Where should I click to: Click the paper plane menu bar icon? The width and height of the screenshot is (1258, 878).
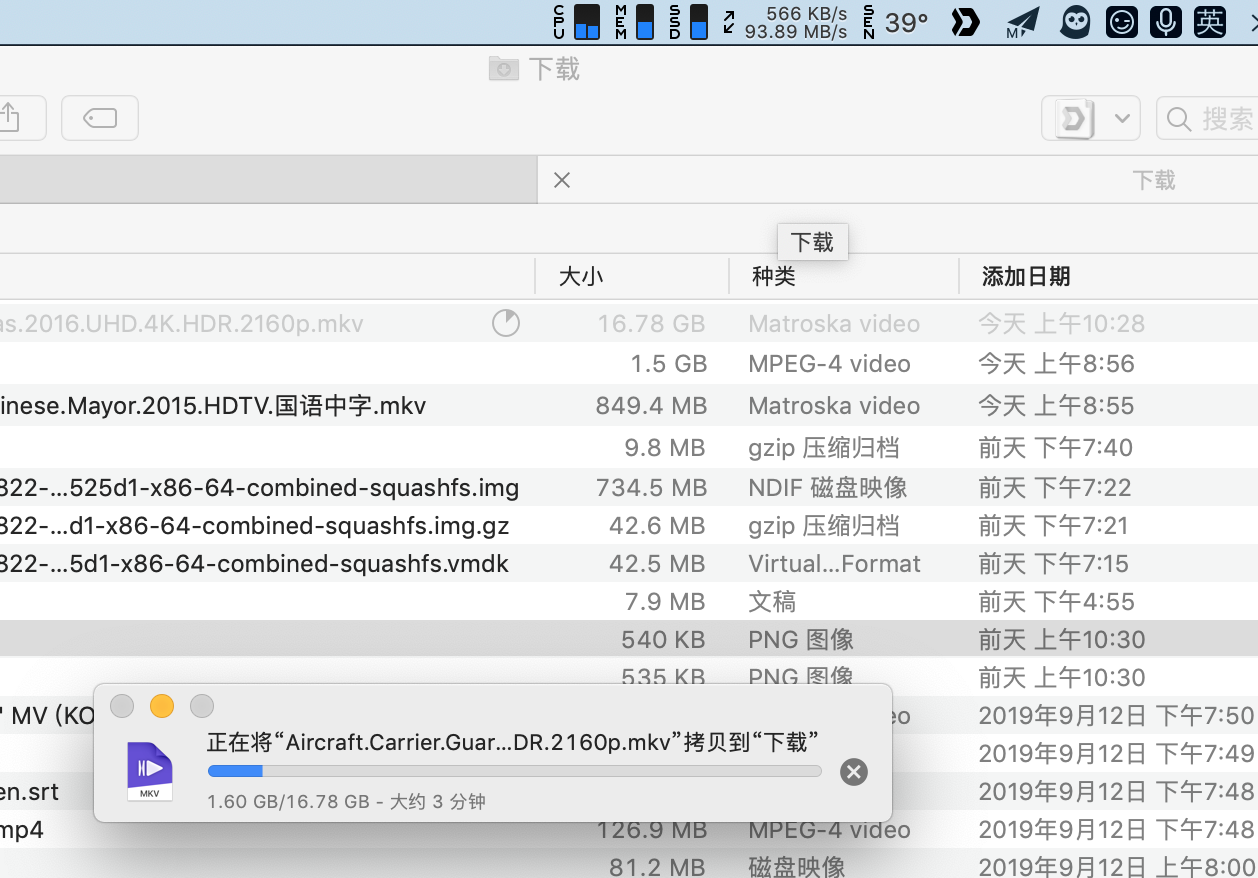pyautogui.click(x=1021, y=21)
